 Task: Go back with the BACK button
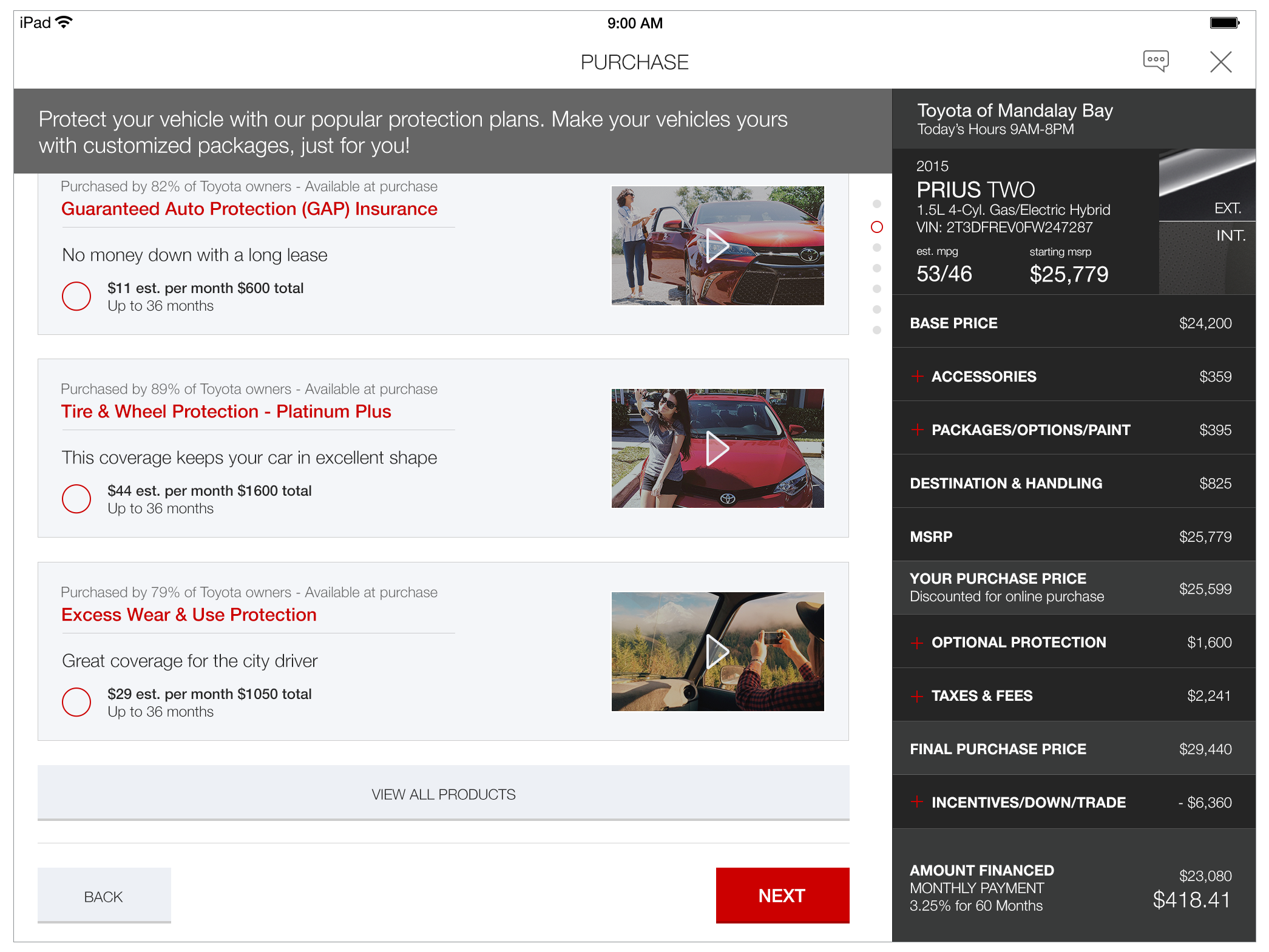point(104,896)
